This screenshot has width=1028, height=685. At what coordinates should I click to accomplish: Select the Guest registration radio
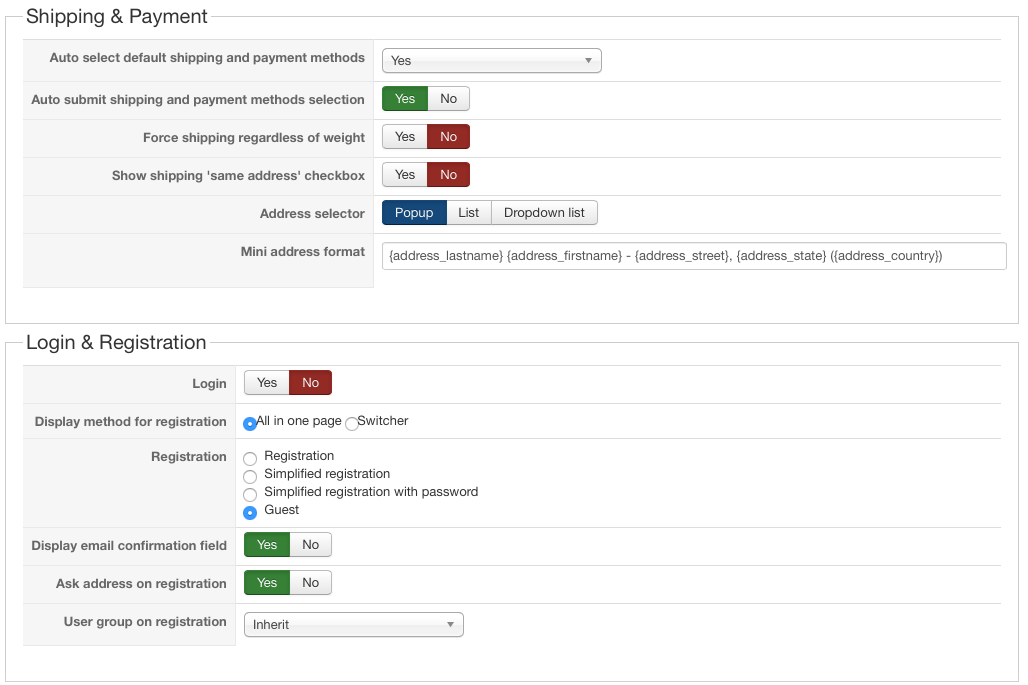(250, 512)
